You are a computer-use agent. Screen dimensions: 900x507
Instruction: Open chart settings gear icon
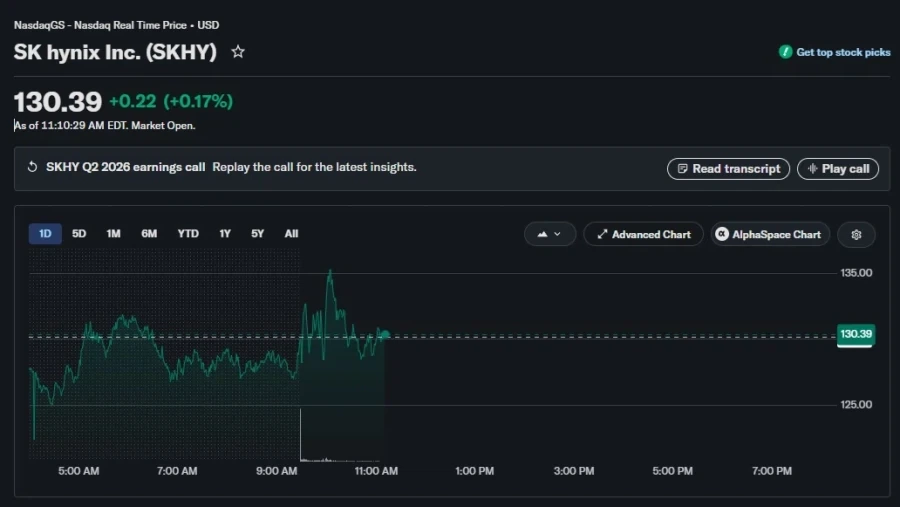(x=856, y=234)
